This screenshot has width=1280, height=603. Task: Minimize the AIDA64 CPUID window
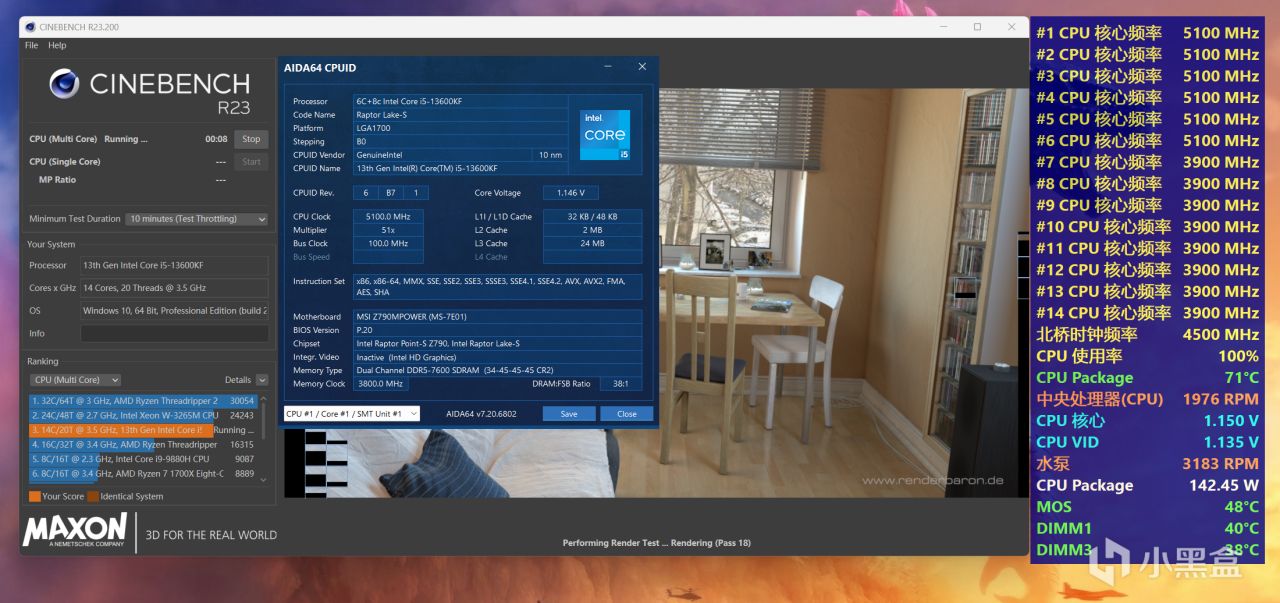tap(608, 67)
